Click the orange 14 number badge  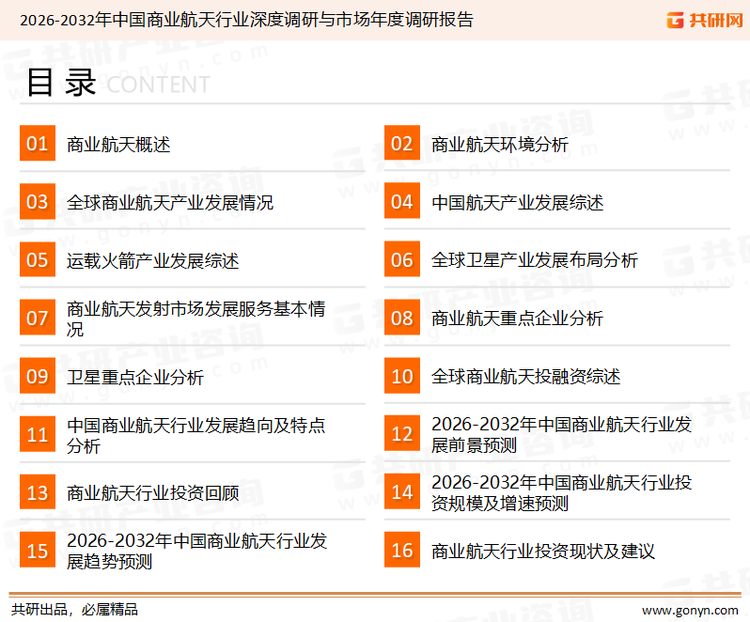pos(402,492)
